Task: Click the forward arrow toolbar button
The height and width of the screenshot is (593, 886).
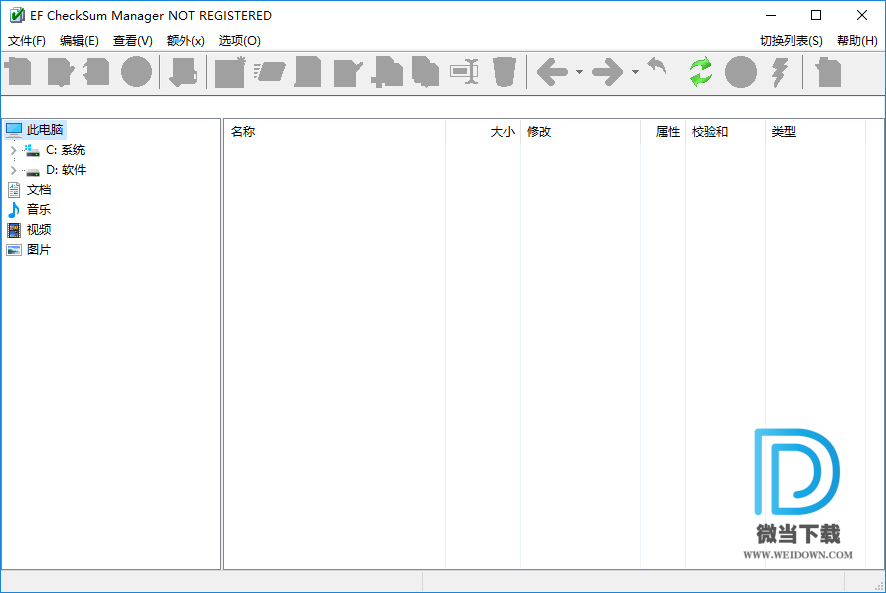Action: click(607, 72)
